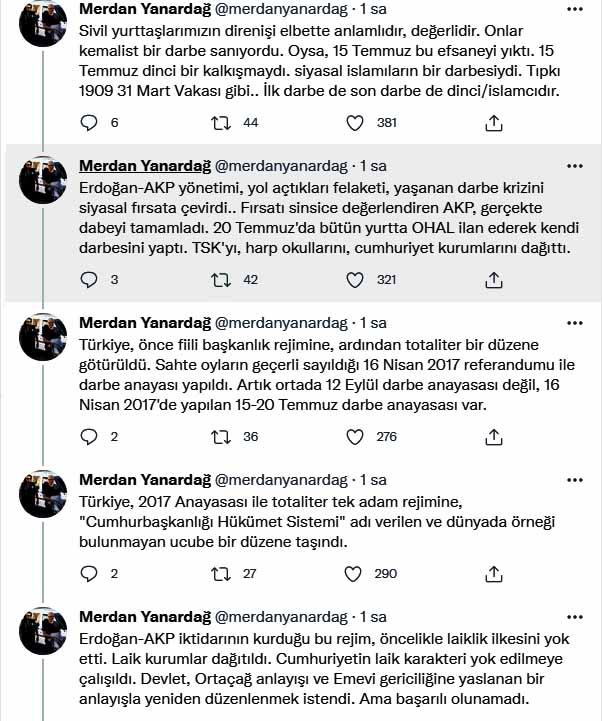Screen dimensions: 602x721
Task: Open Merdan Yanardağ profile from highlighted tweet
Action: 143,165
